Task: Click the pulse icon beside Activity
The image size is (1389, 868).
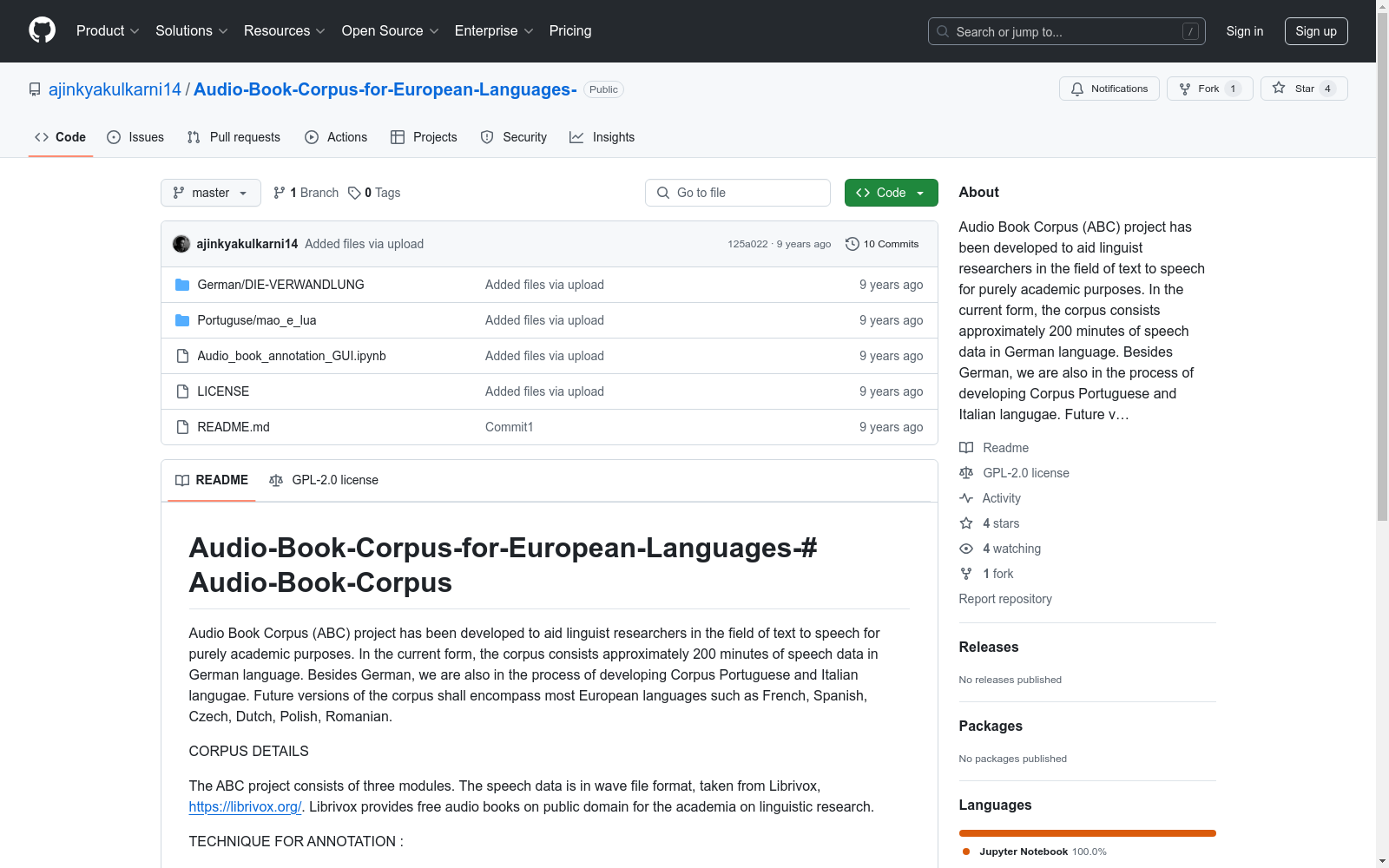Action: pyautogui.click(x=966, y=498)
